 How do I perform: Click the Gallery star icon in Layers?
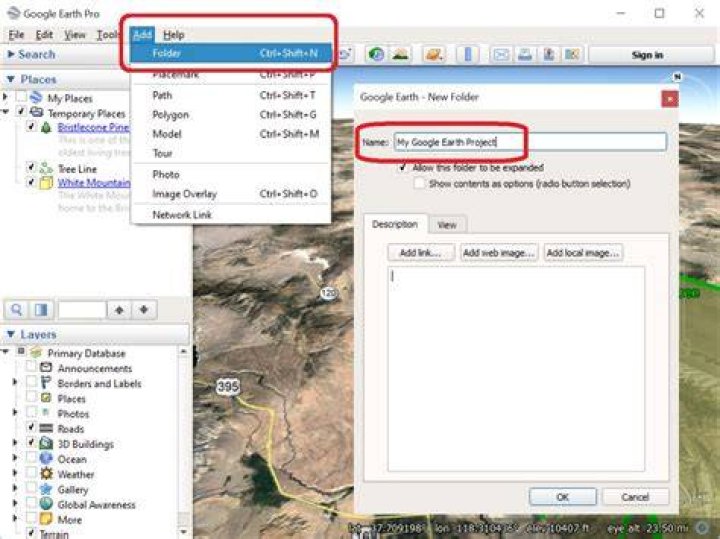[x=46, y=489]
